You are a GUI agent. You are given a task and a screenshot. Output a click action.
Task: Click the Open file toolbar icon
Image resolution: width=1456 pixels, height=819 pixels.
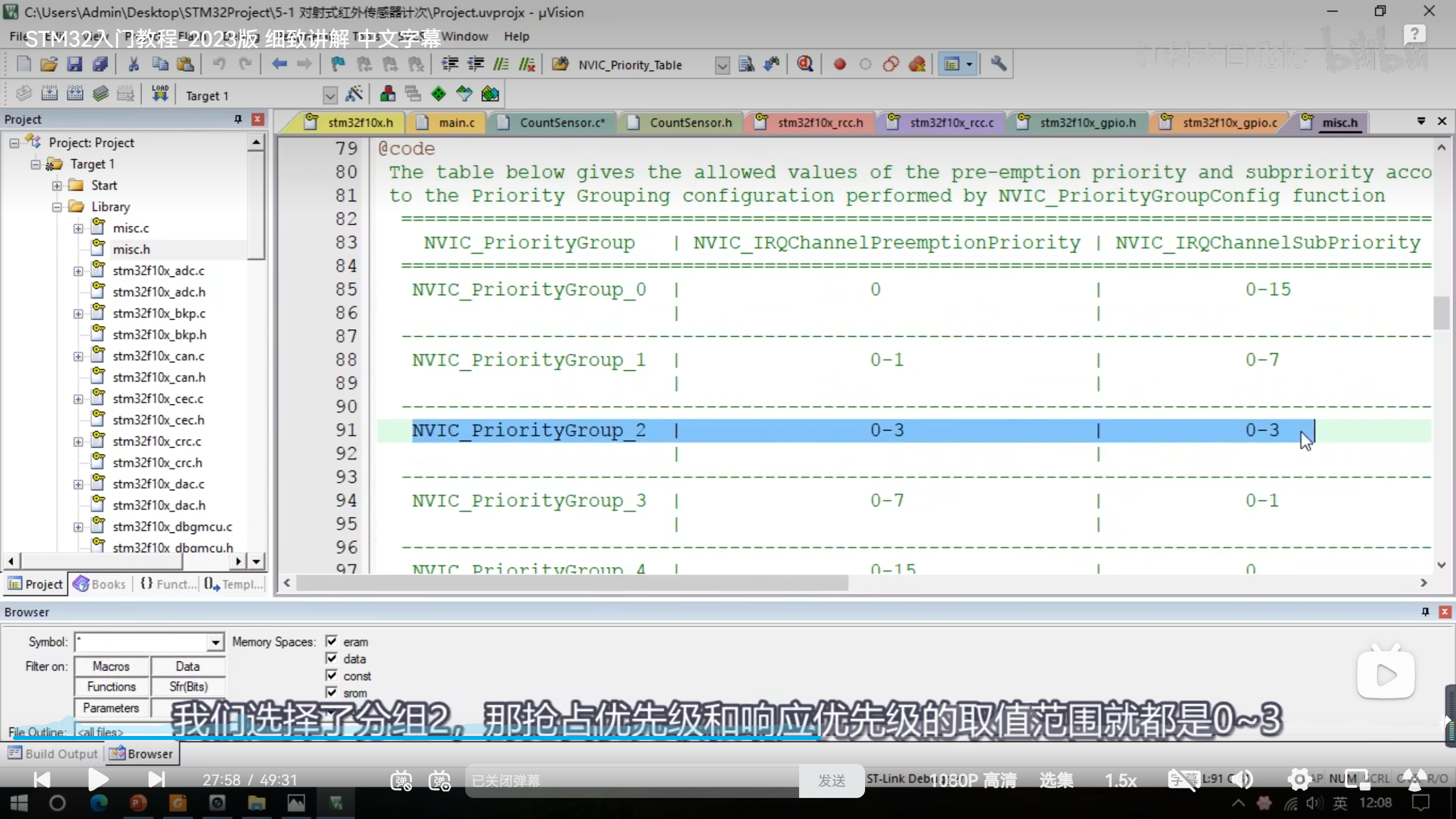(x=49, y=64)
